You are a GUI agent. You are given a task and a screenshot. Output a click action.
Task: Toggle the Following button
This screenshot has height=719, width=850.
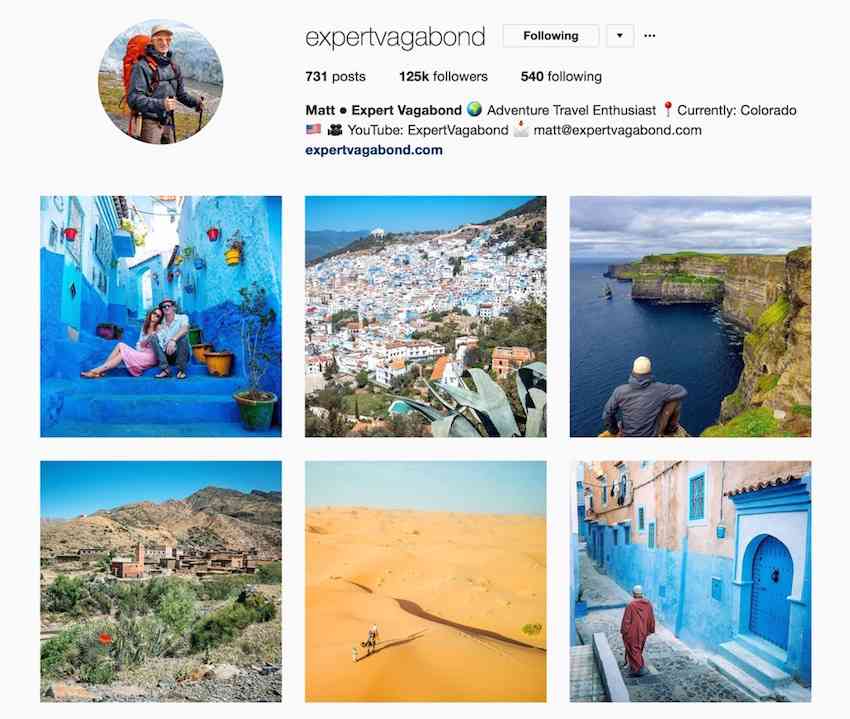point(551,36)
